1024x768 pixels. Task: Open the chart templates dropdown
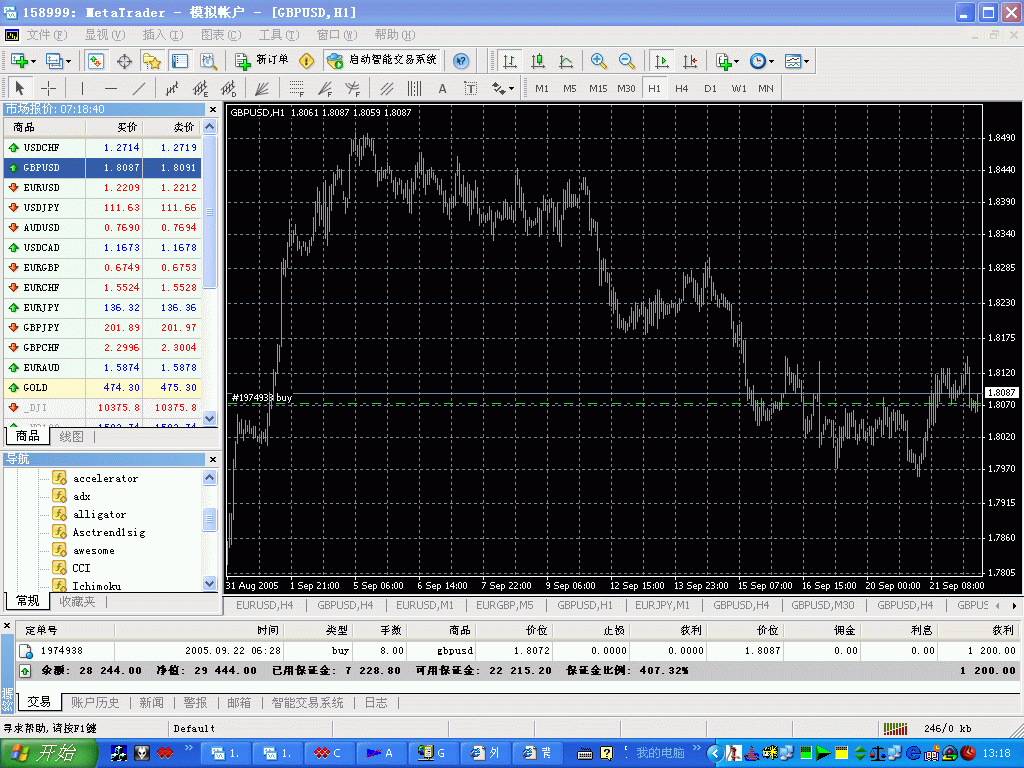coord(797,61)
